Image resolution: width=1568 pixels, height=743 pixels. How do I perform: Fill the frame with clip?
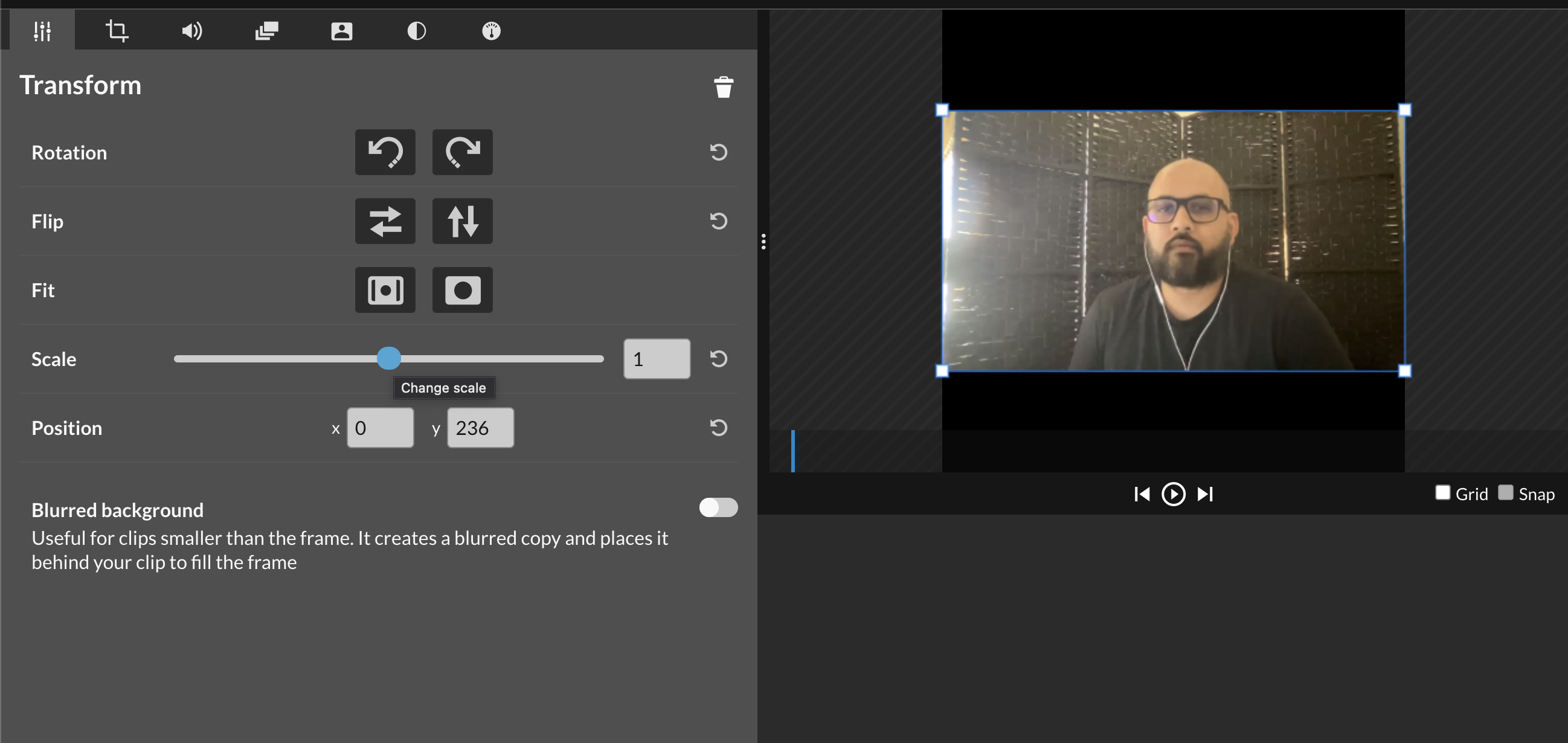pyautogui.click(x=463, y=290)
